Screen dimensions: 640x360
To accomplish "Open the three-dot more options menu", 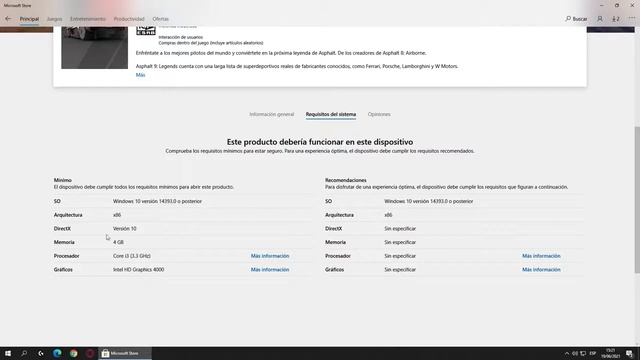I will point(632,19).
